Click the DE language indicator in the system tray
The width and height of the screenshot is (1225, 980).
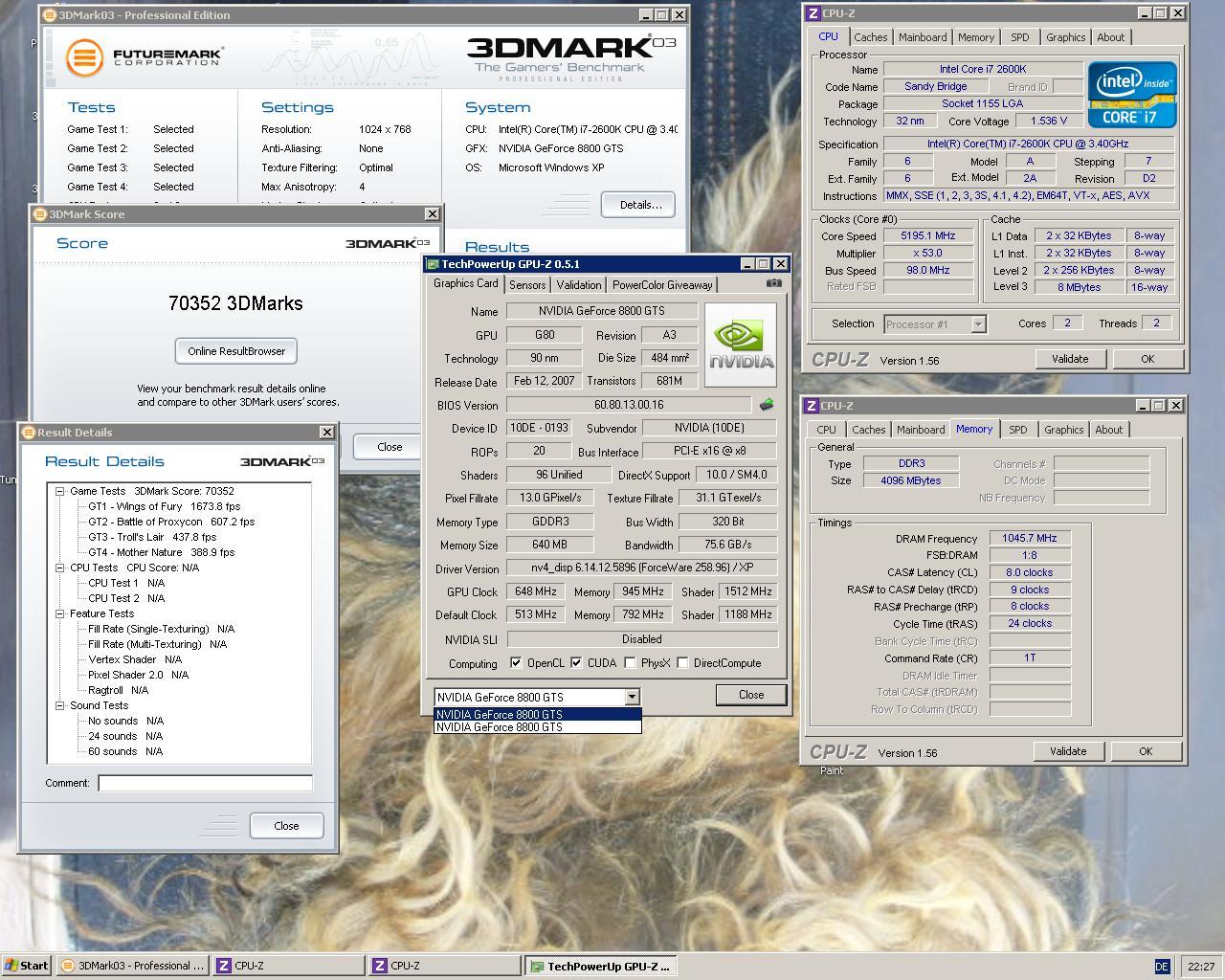click(1162, 967)
